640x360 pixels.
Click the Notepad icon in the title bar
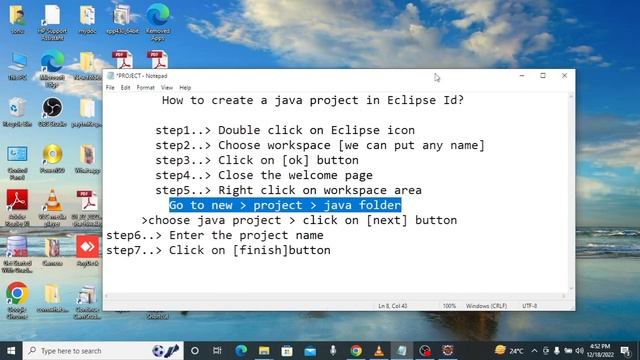coord(110,76)
